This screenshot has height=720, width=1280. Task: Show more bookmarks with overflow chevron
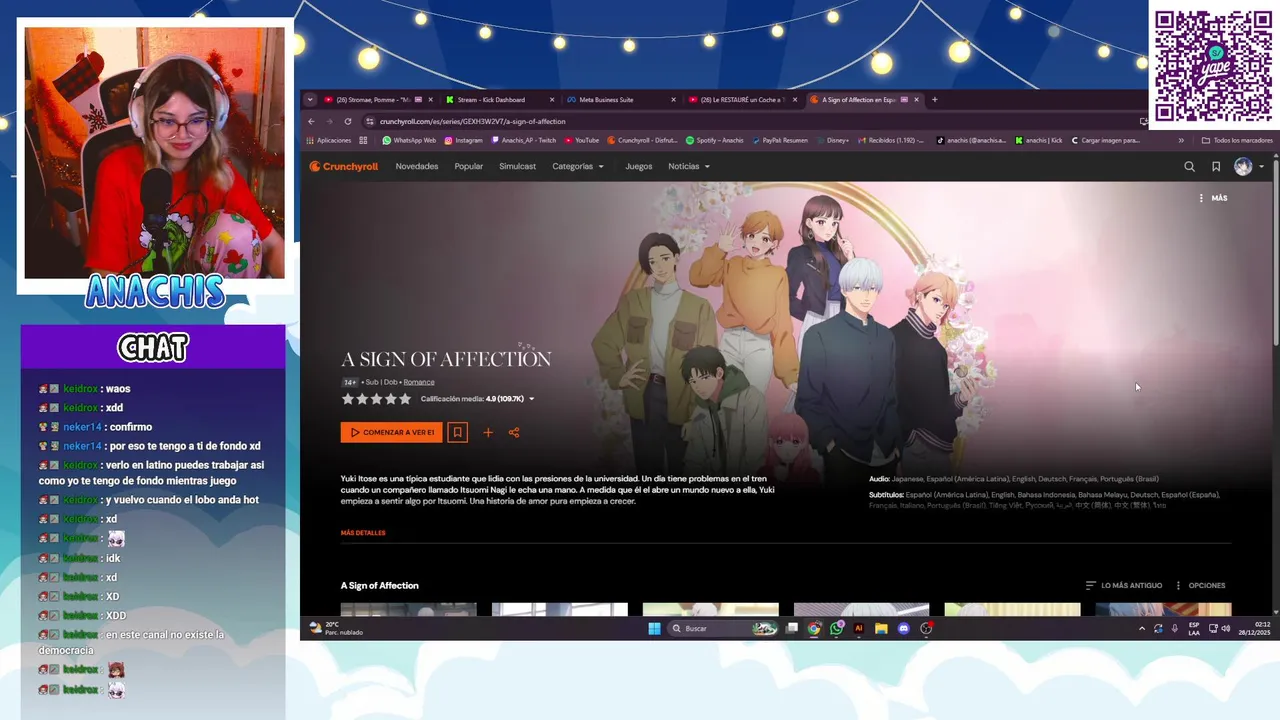coord(1181,141)
